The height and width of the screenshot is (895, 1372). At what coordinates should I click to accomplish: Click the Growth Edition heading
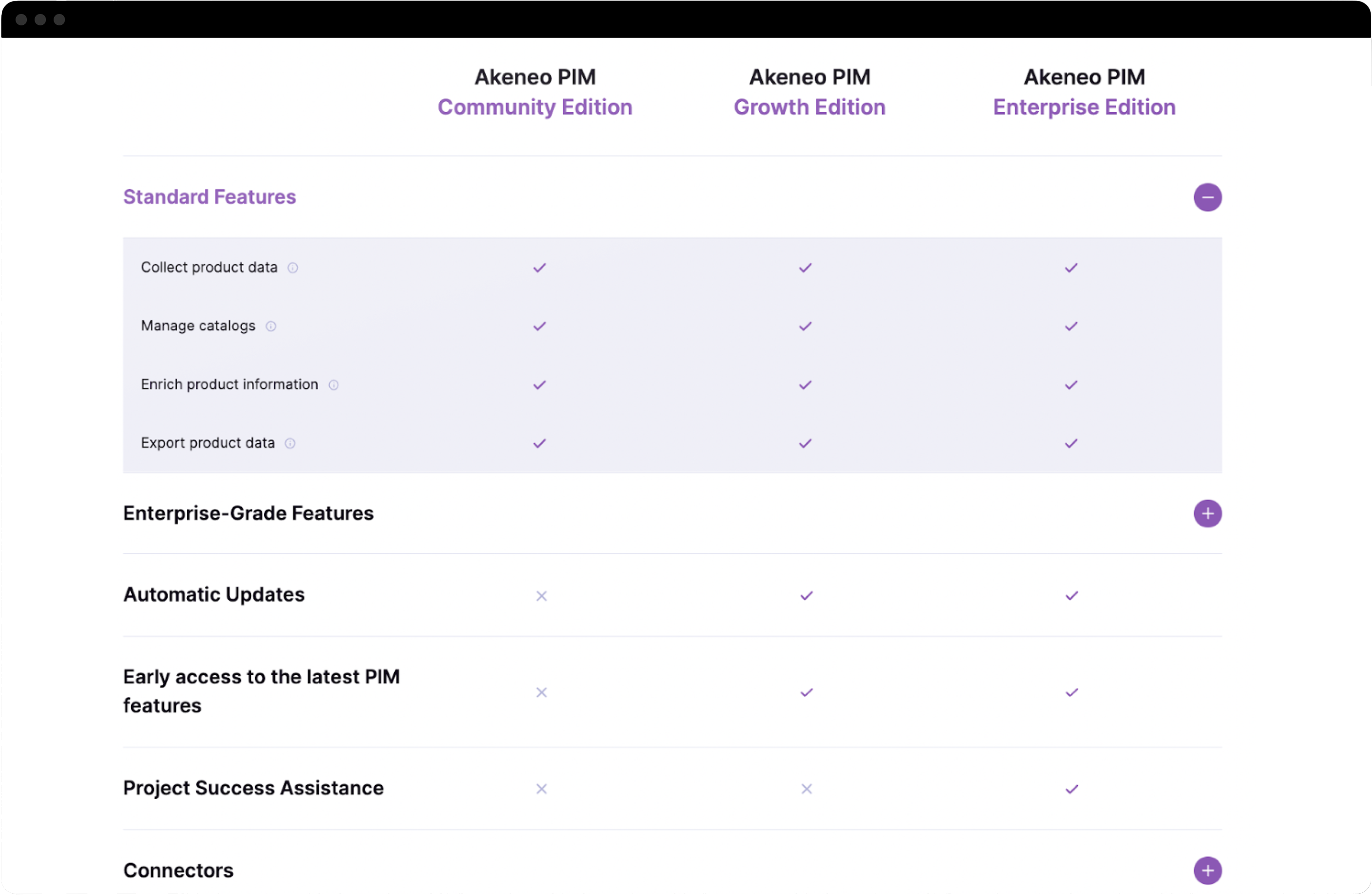[809, 107]
